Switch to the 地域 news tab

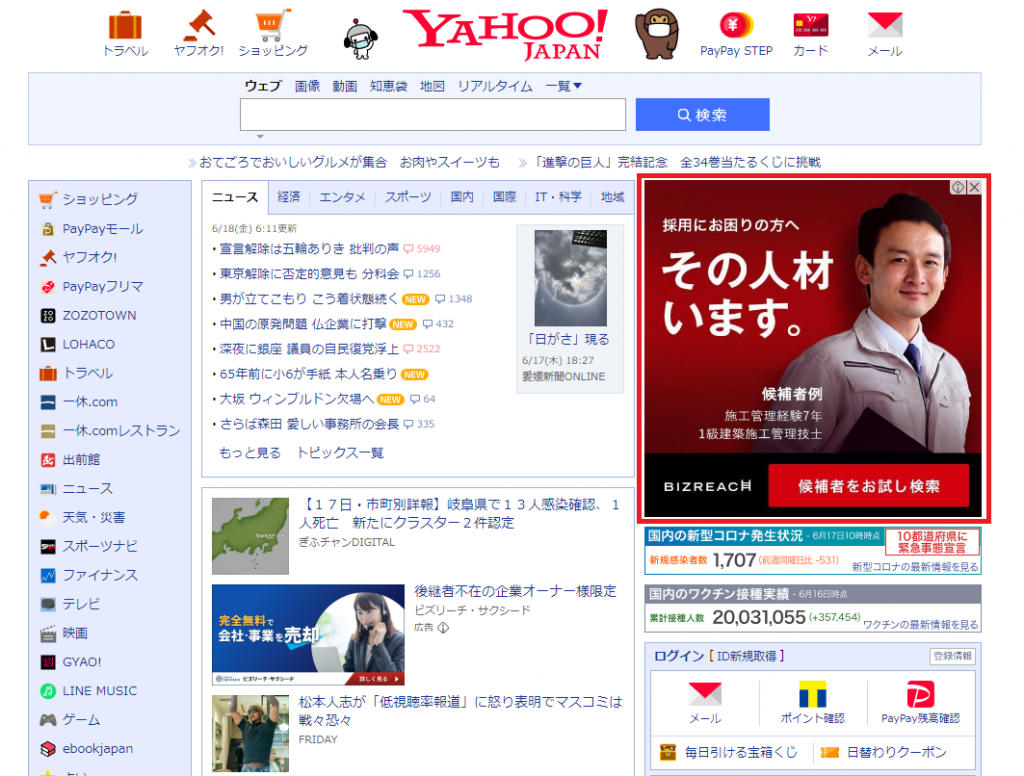(613, 197)
